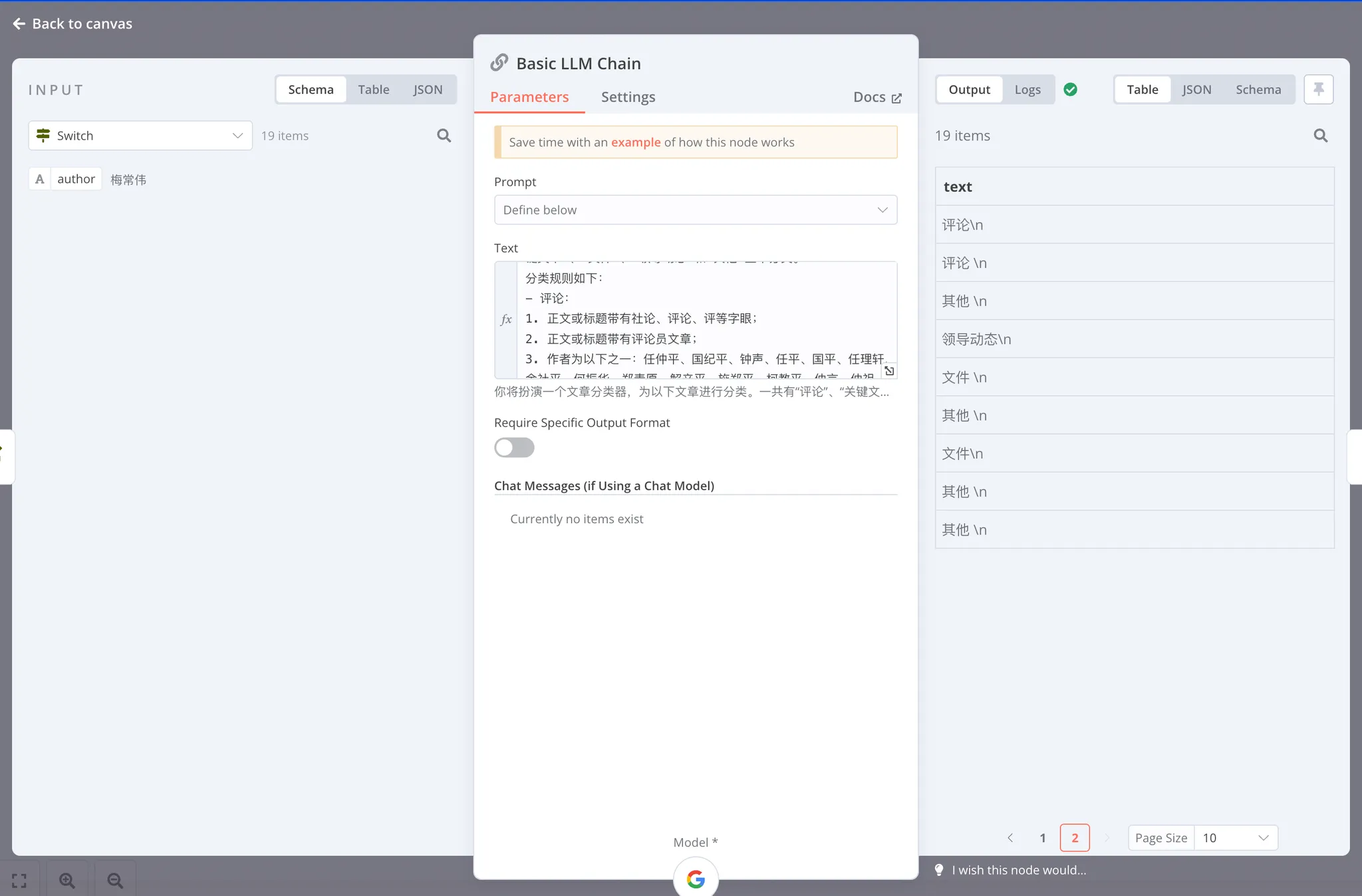1362x896 pixels.
Task: Click the zoom out magnifier icon
Action: [x=115, y=881]
